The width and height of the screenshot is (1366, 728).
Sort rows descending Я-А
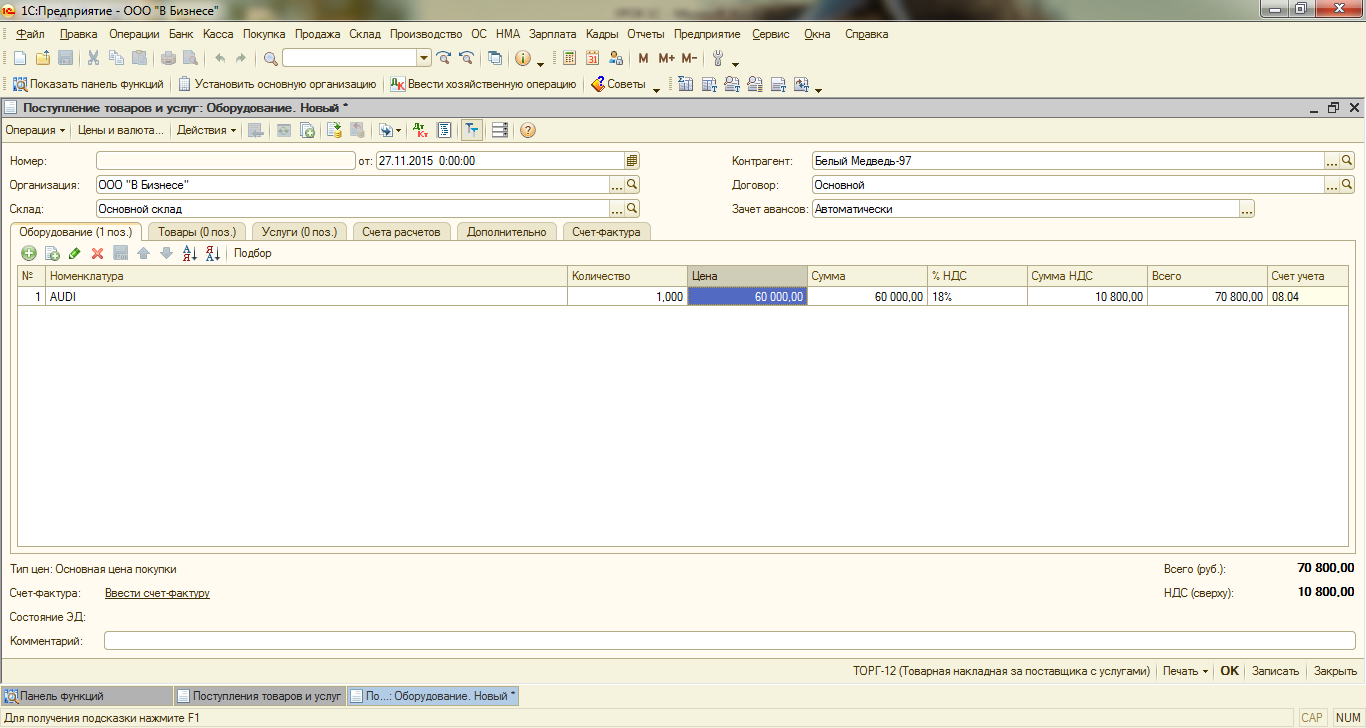[x=212, y=254]
